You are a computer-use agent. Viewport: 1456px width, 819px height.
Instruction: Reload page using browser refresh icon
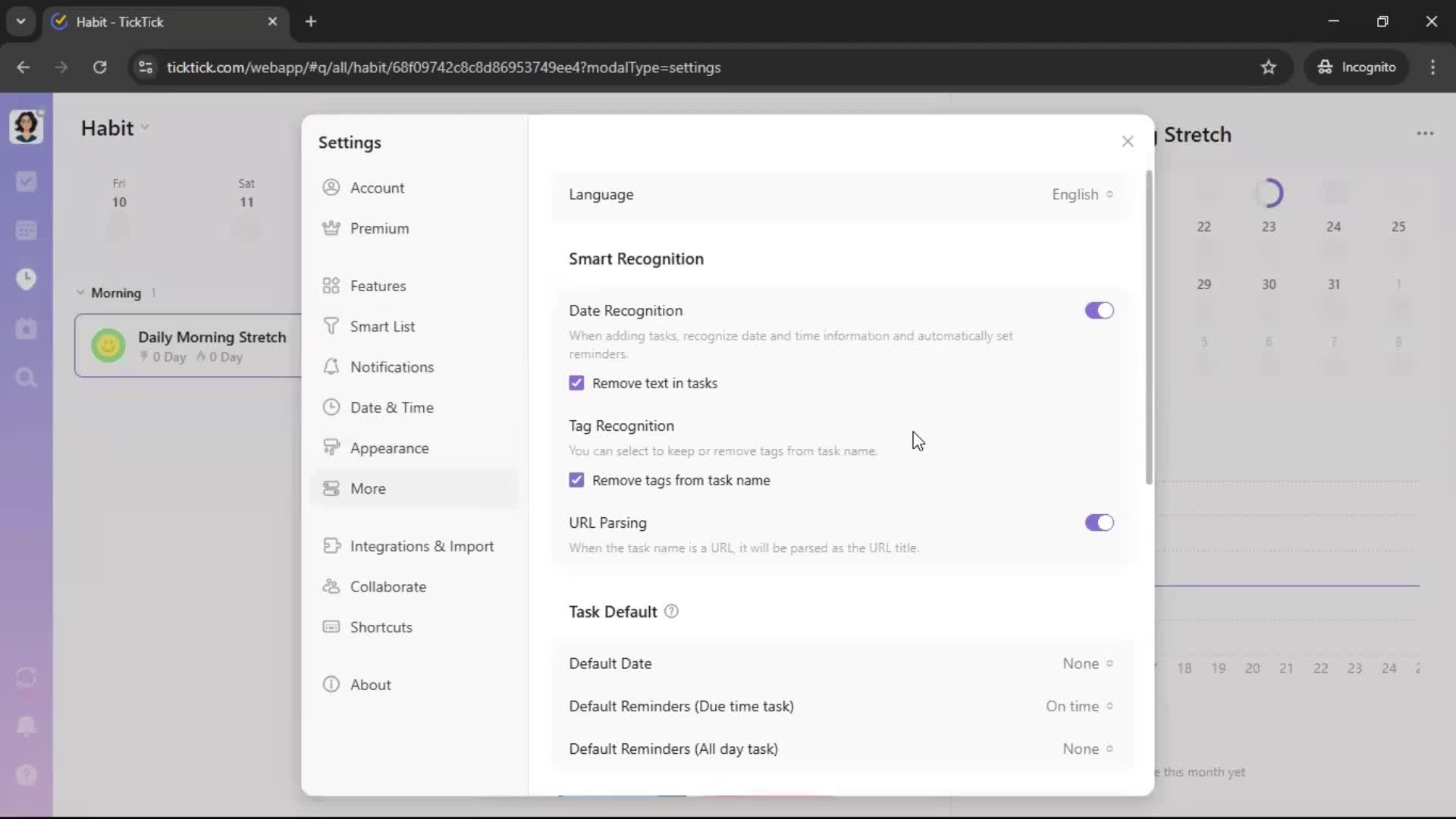click(99, 67)
